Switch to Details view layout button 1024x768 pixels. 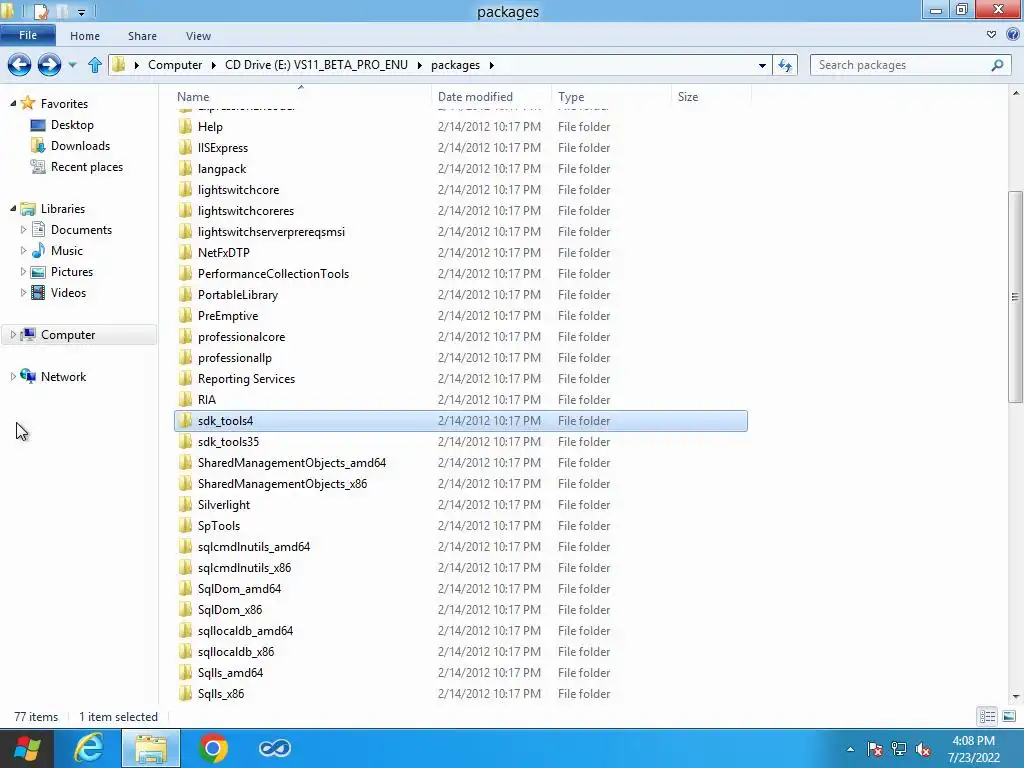pyautogui.click(x=987, y=716)
